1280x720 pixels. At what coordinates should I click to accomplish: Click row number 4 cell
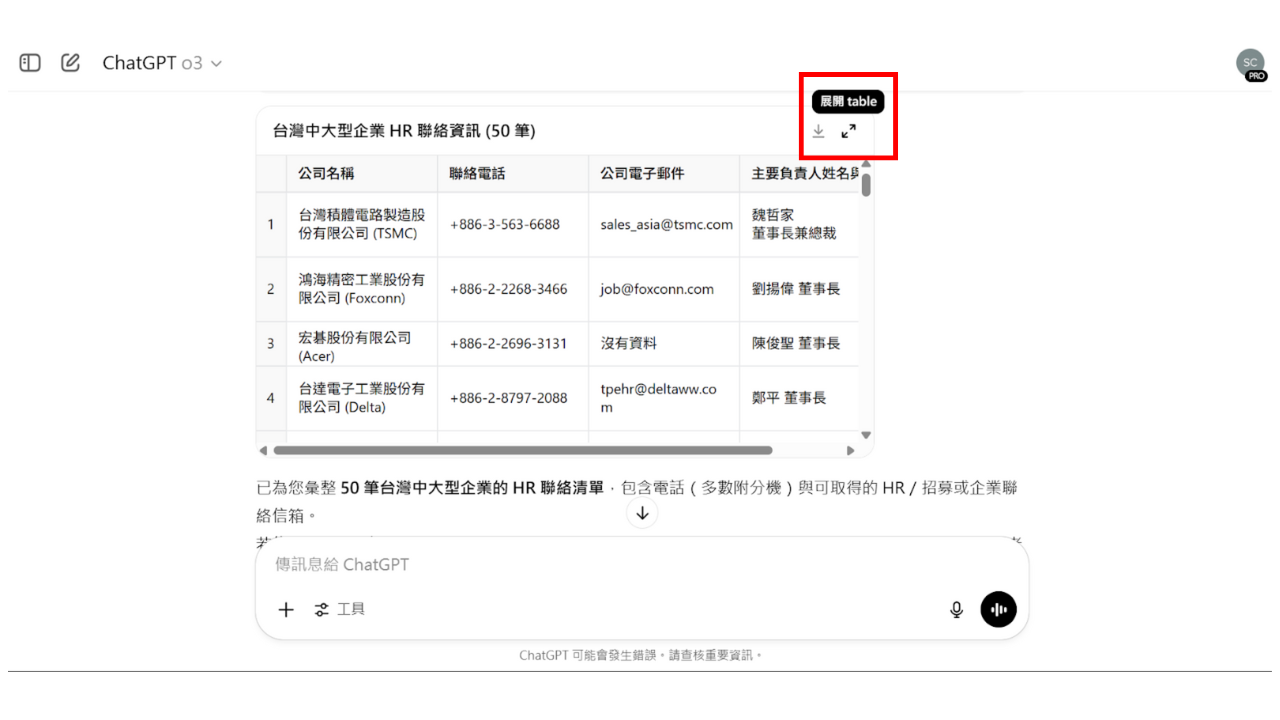tap(271, 398)
